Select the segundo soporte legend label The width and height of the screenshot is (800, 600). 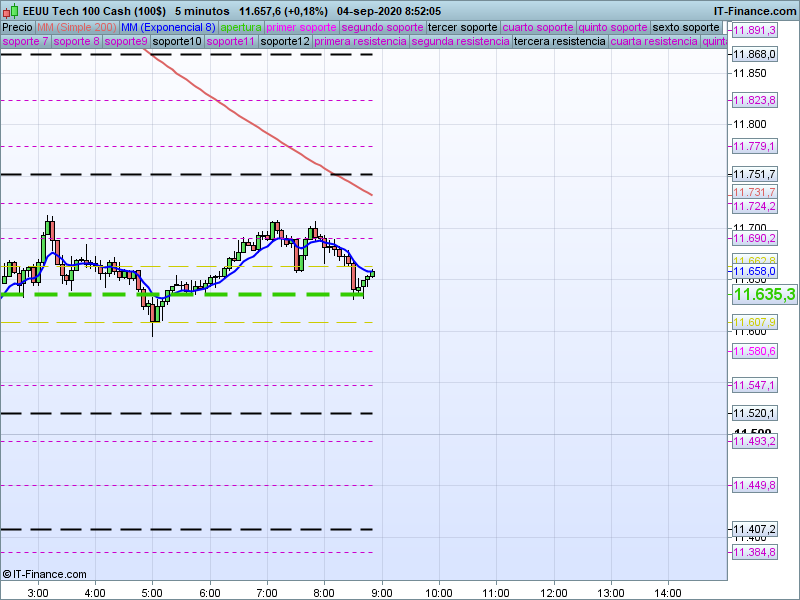(x=383, y=27)
